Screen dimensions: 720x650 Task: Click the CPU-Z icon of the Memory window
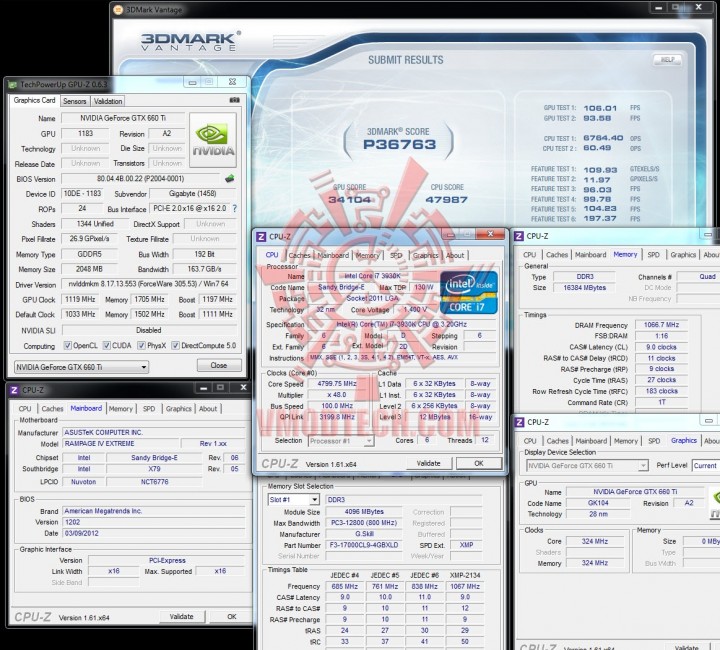click(519, 236)
